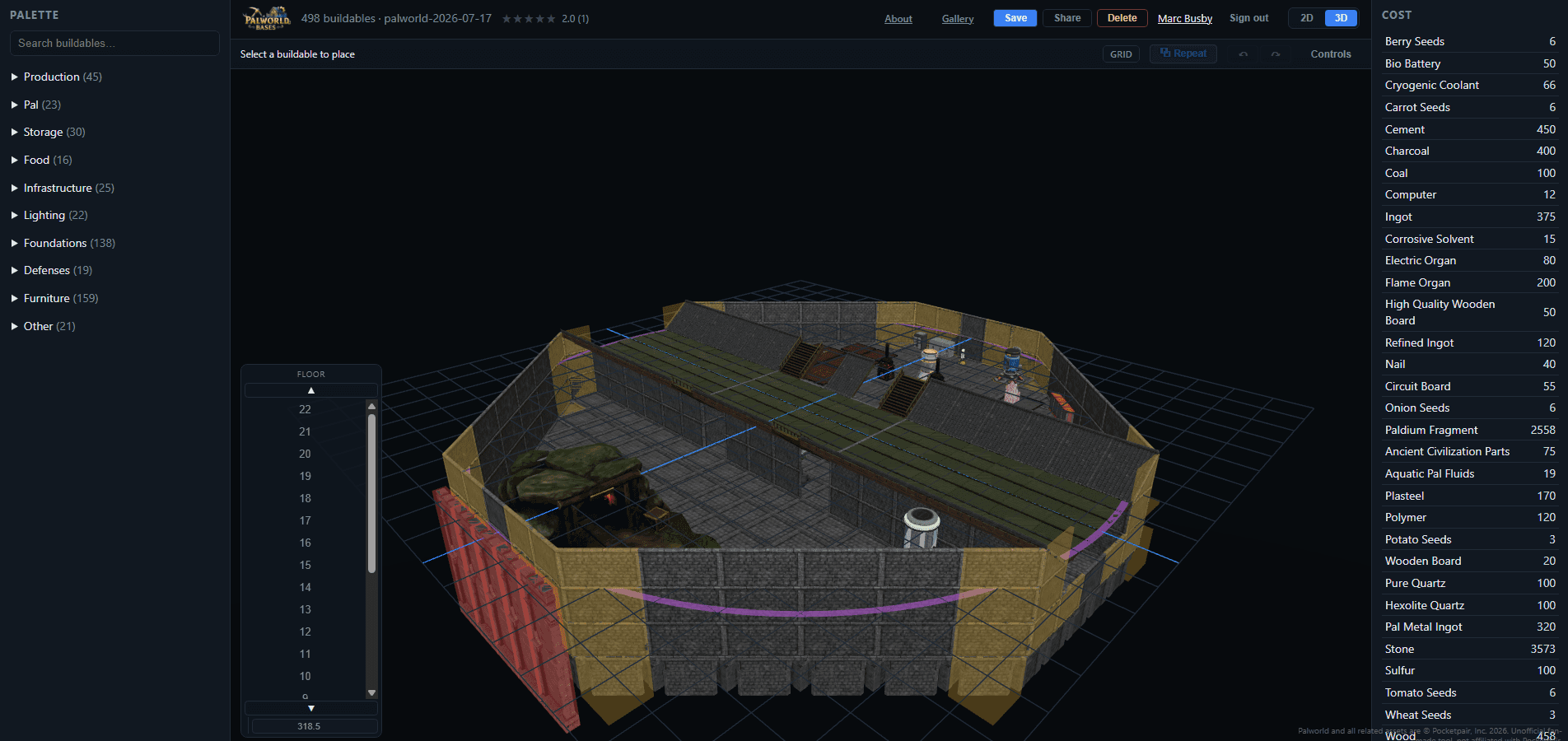Save the current base

coord(1015,18)
